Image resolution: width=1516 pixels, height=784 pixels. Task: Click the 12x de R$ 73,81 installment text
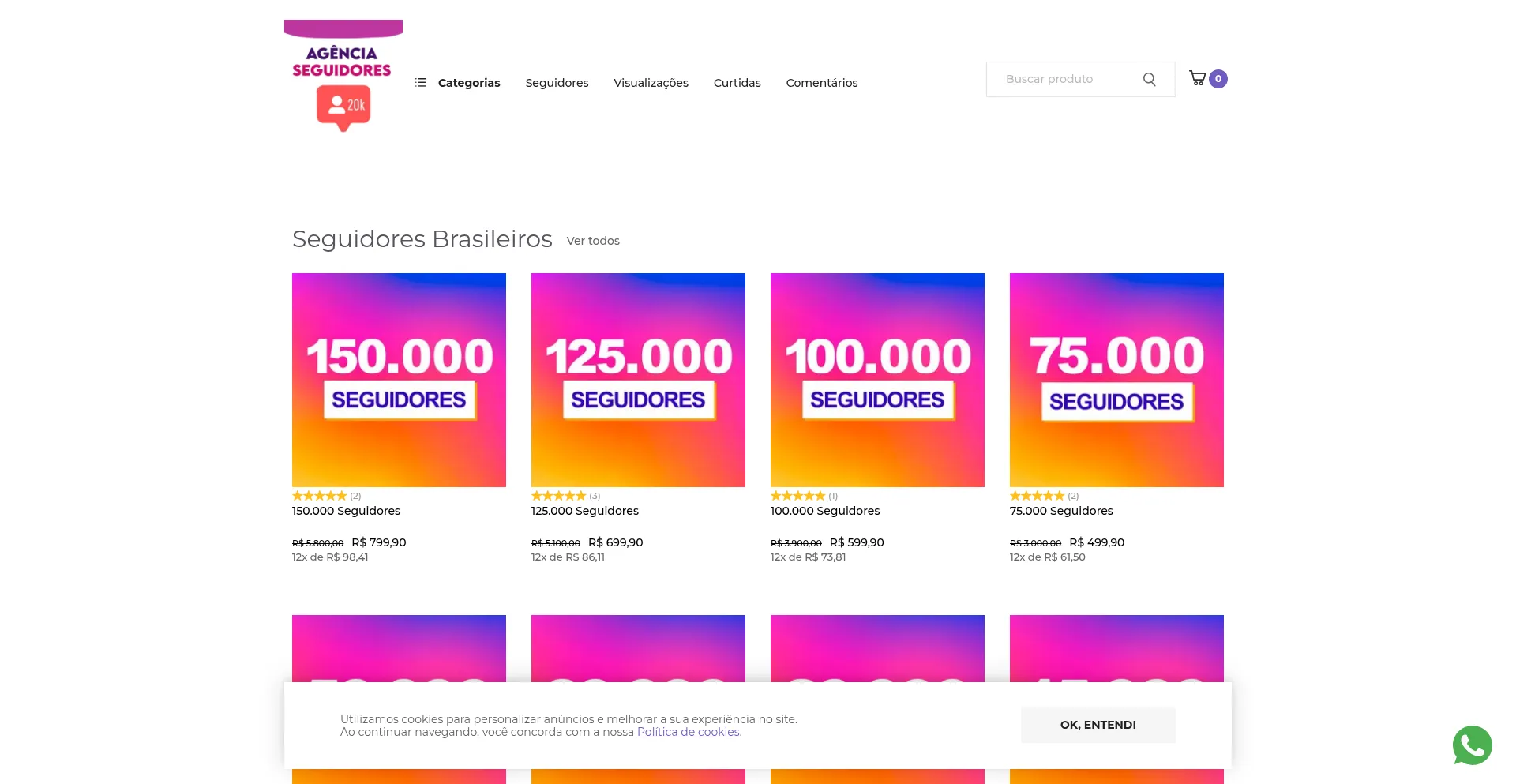[808, 557]
